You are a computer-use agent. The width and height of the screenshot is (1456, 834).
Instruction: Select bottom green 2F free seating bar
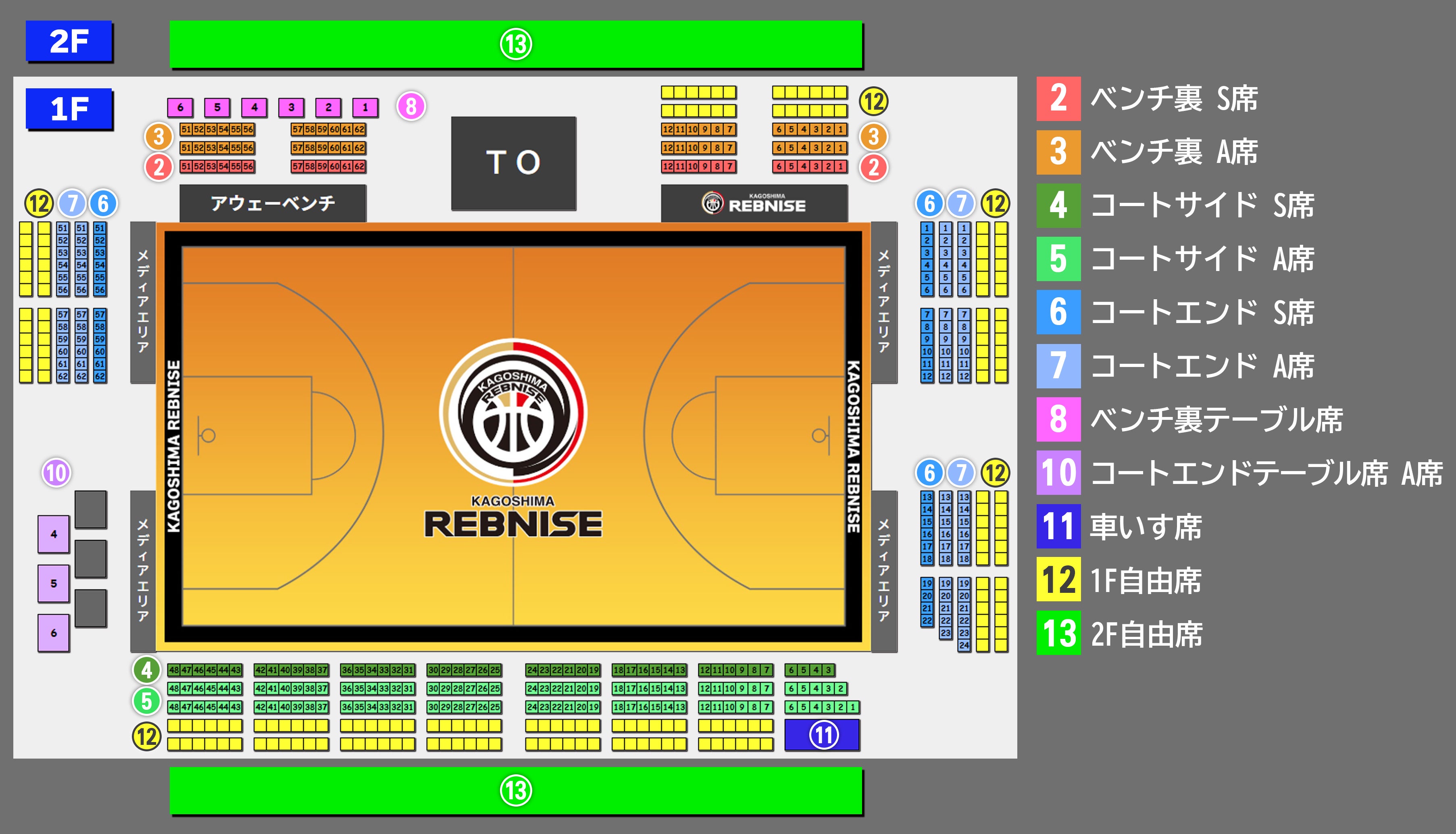point(516,791)
